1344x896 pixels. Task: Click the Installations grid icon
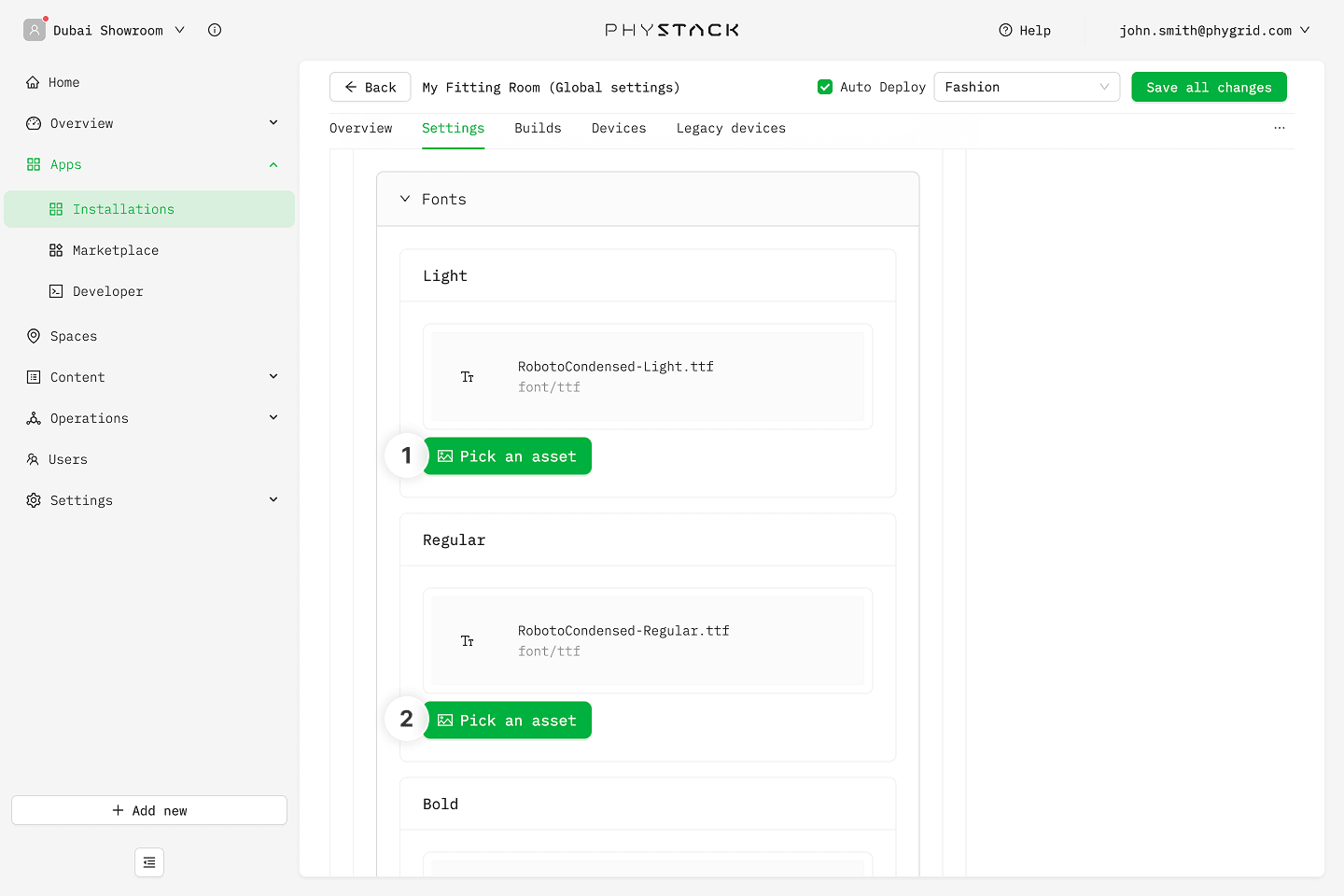pyautogui.click(x=56, y=209)
